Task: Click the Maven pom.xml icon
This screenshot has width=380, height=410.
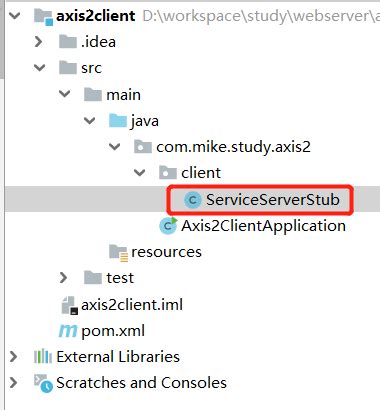Action: pyautogui.click(x=68, y=331)
